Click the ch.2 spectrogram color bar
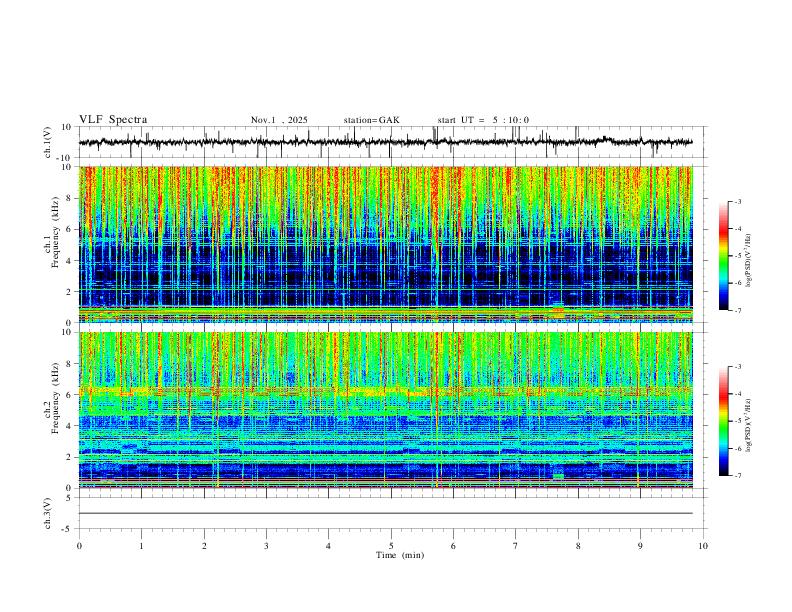This screenshot has height=612, width=792. (723, 421)
